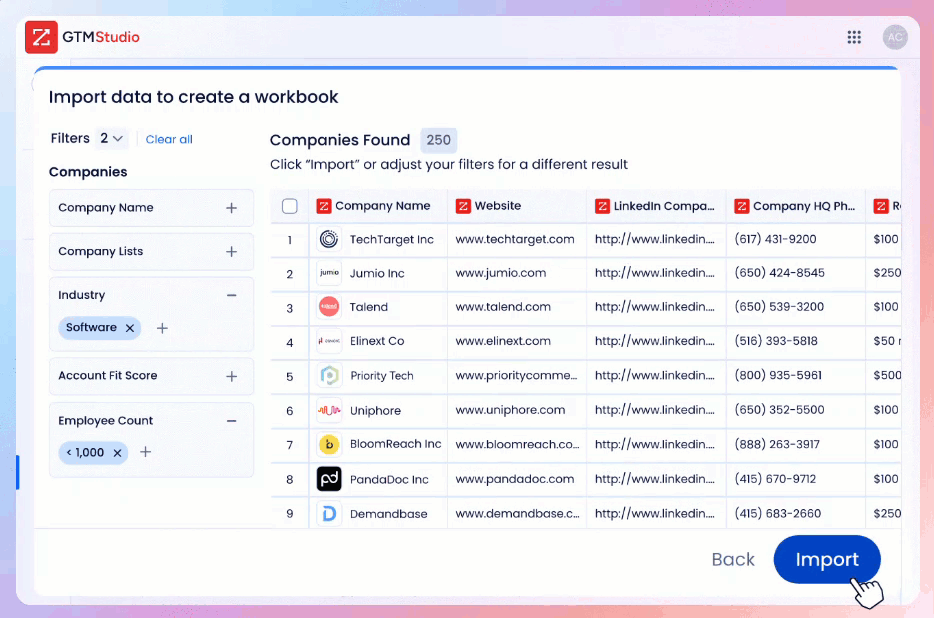934x618 pixels.
Task: Add another Employee Count filter value
Action: [x=145, y=452]
